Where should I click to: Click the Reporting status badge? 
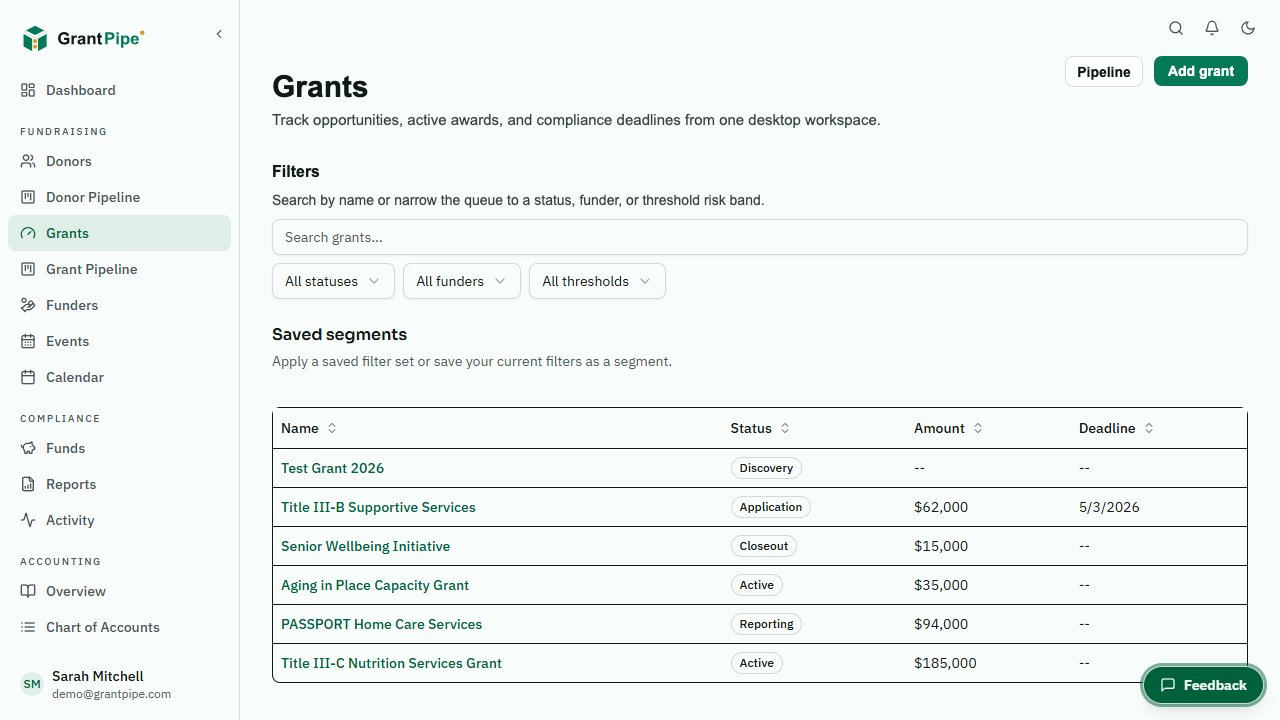[767, 624]
